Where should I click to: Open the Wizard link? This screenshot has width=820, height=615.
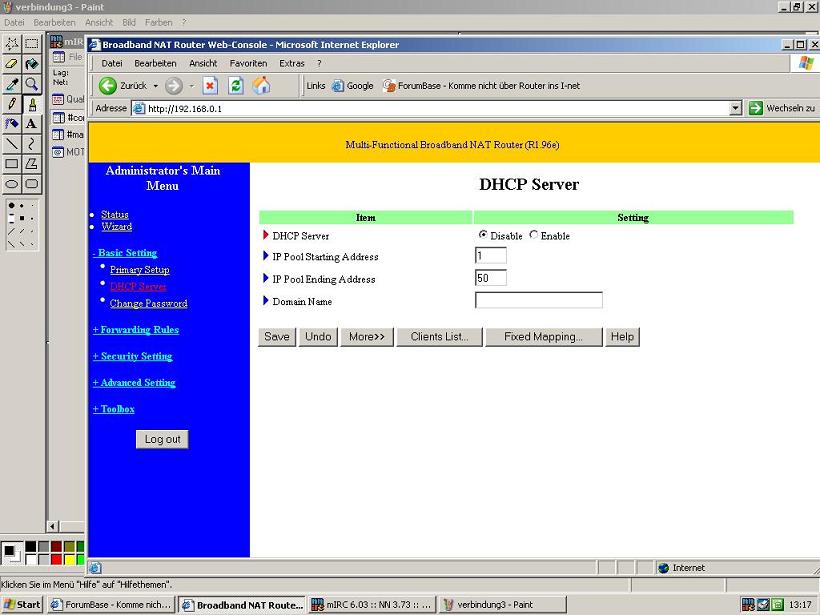(117, 226)
